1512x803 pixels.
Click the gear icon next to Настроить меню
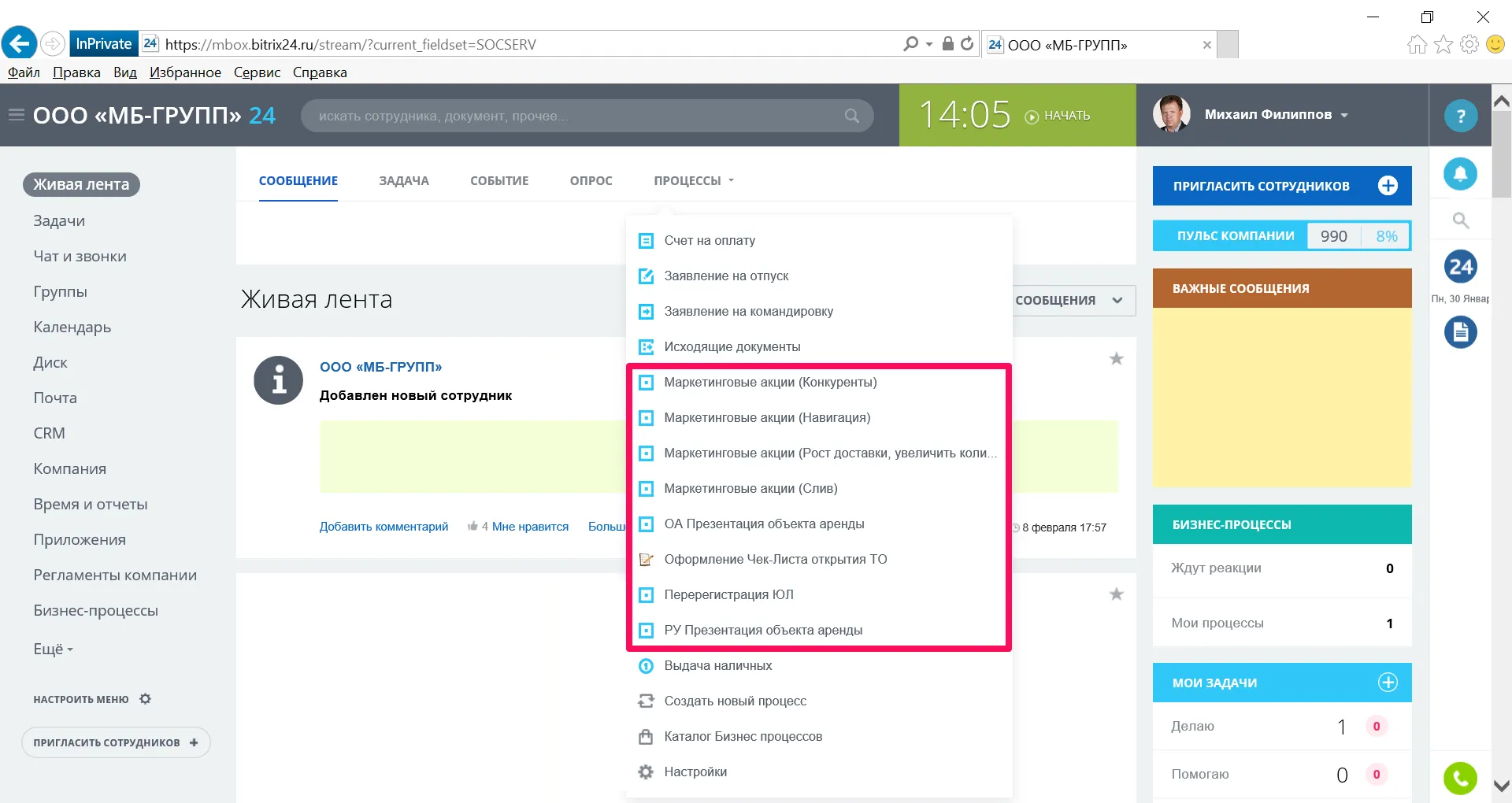(145, 699)
